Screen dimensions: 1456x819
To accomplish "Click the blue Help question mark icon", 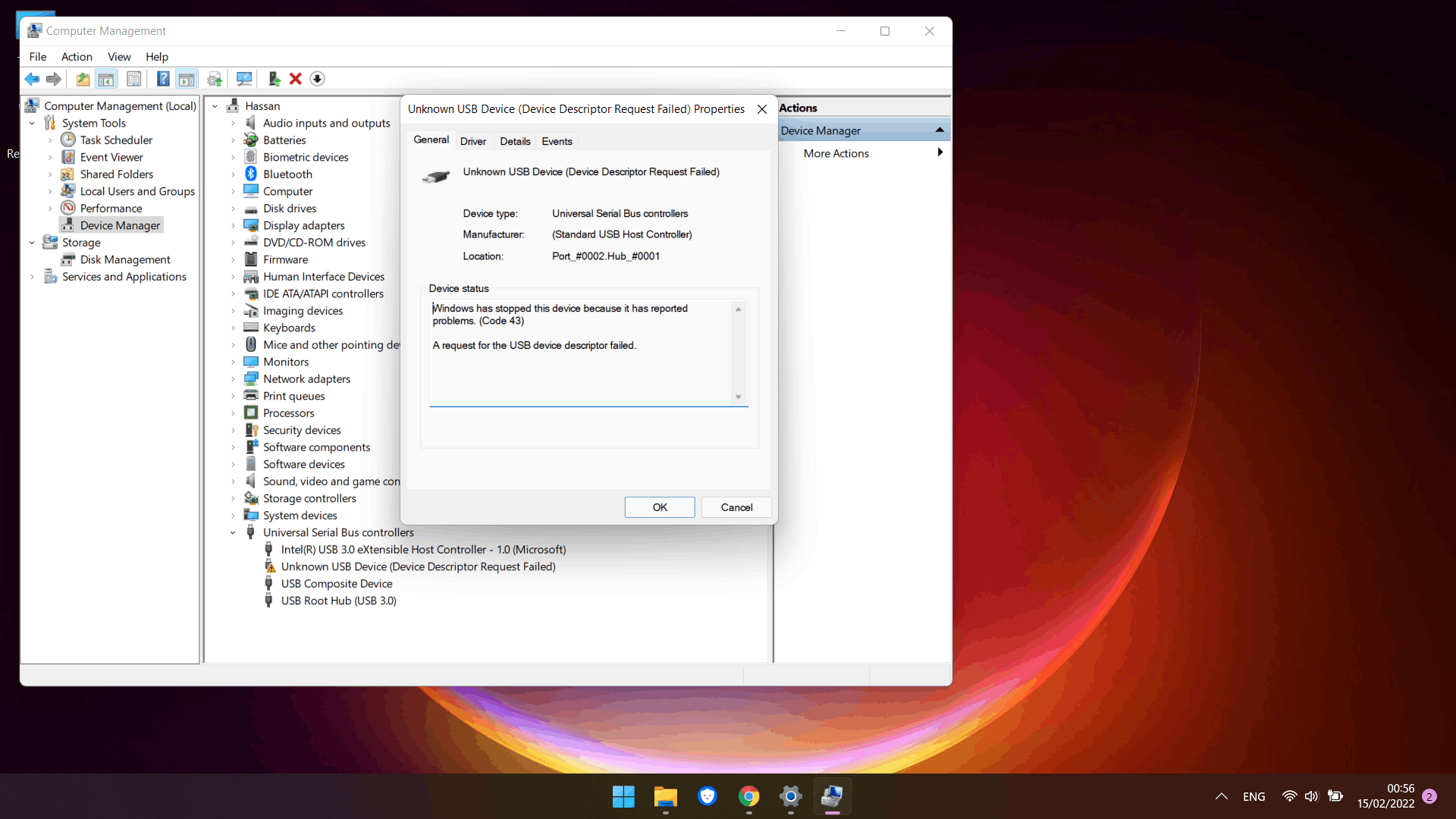I will point(162,79).
